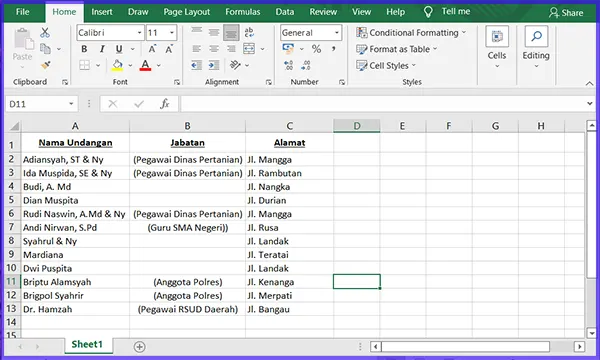Viewport: 600px width, 360px height.
Task: Add a new sheet with plus icon
Action: 140,347
